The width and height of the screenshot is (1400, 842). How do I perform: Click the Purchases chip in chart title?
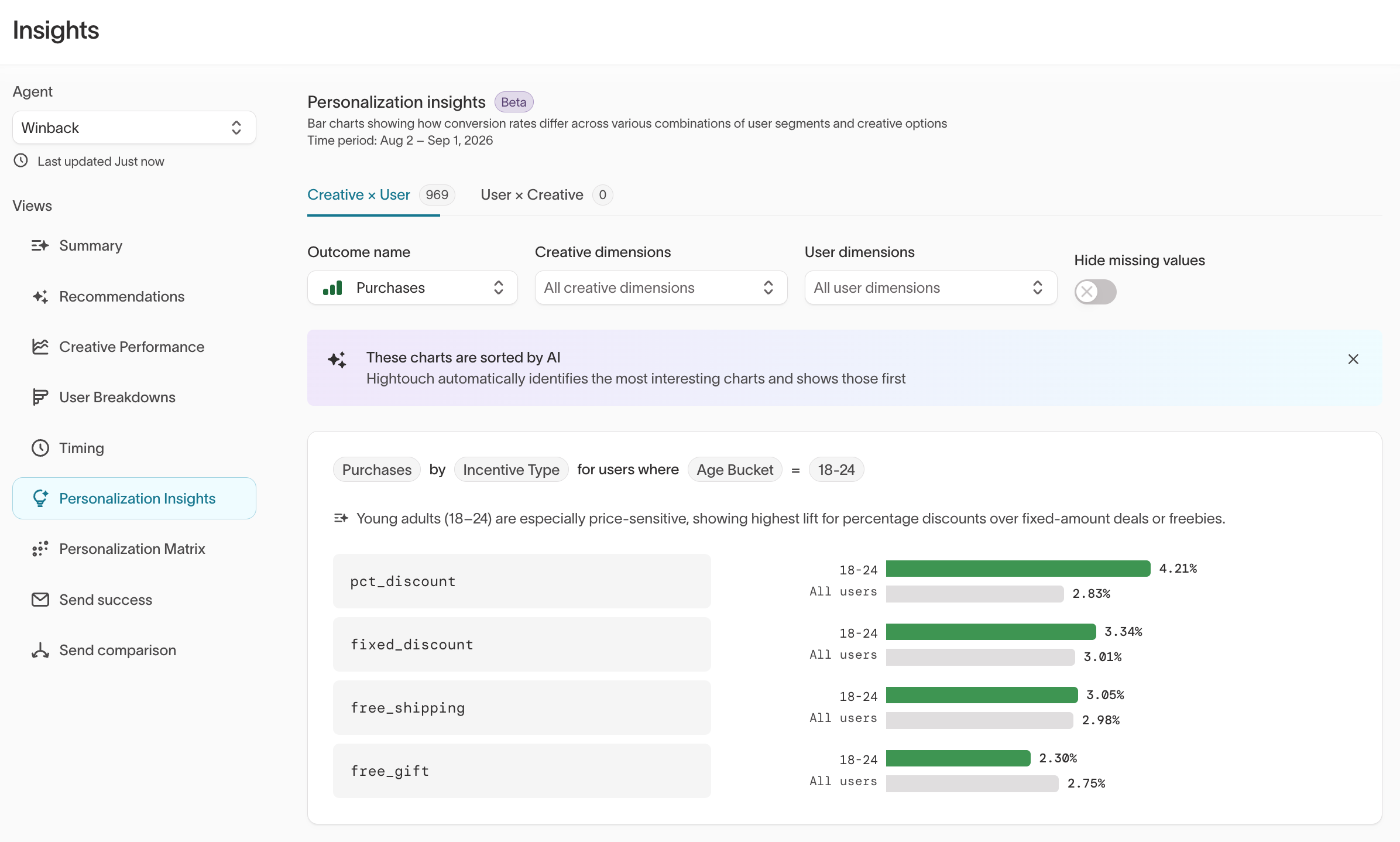376,470
